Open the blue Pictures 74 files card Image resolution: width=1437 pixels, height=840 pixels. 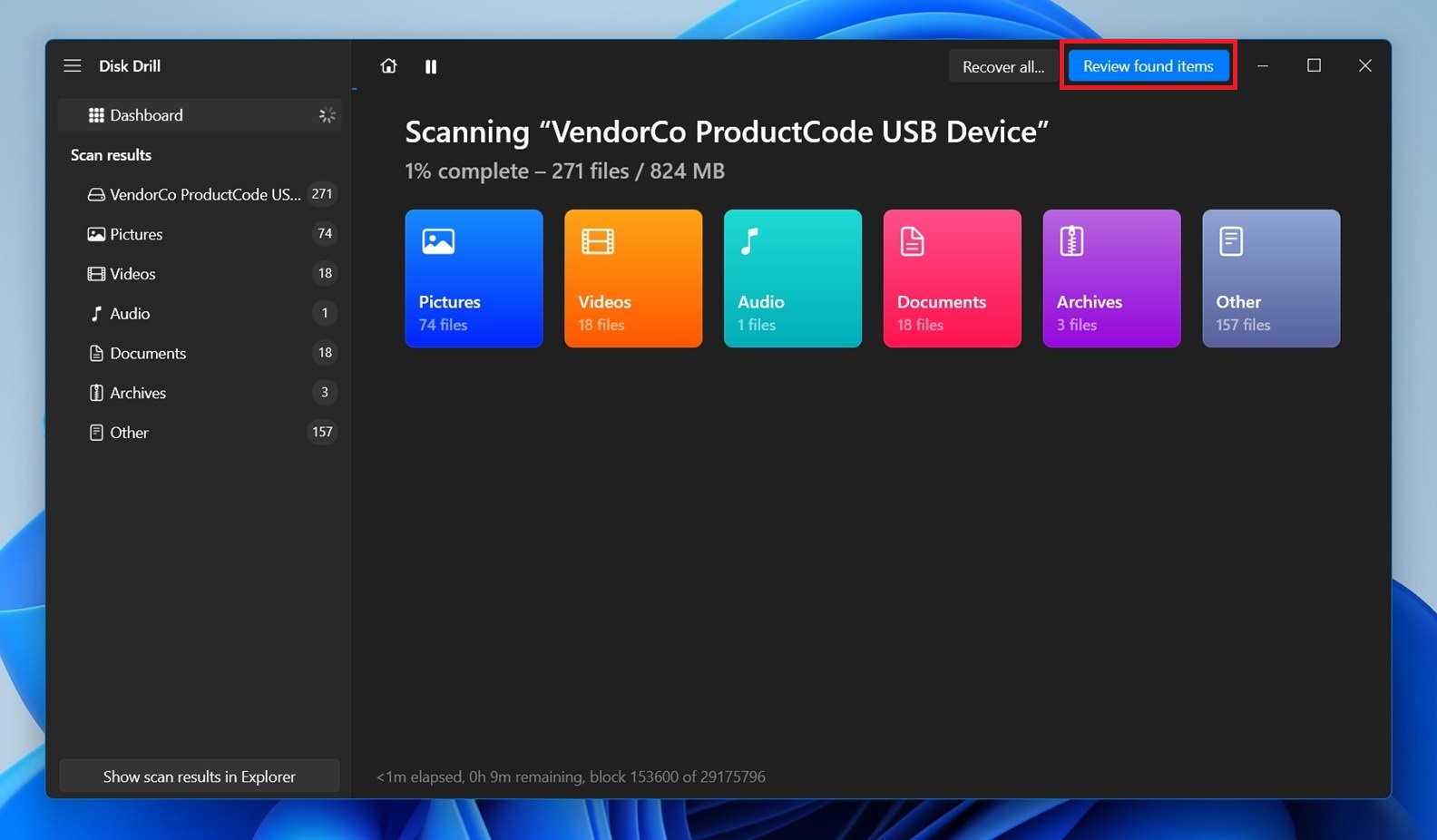[474, 278]
